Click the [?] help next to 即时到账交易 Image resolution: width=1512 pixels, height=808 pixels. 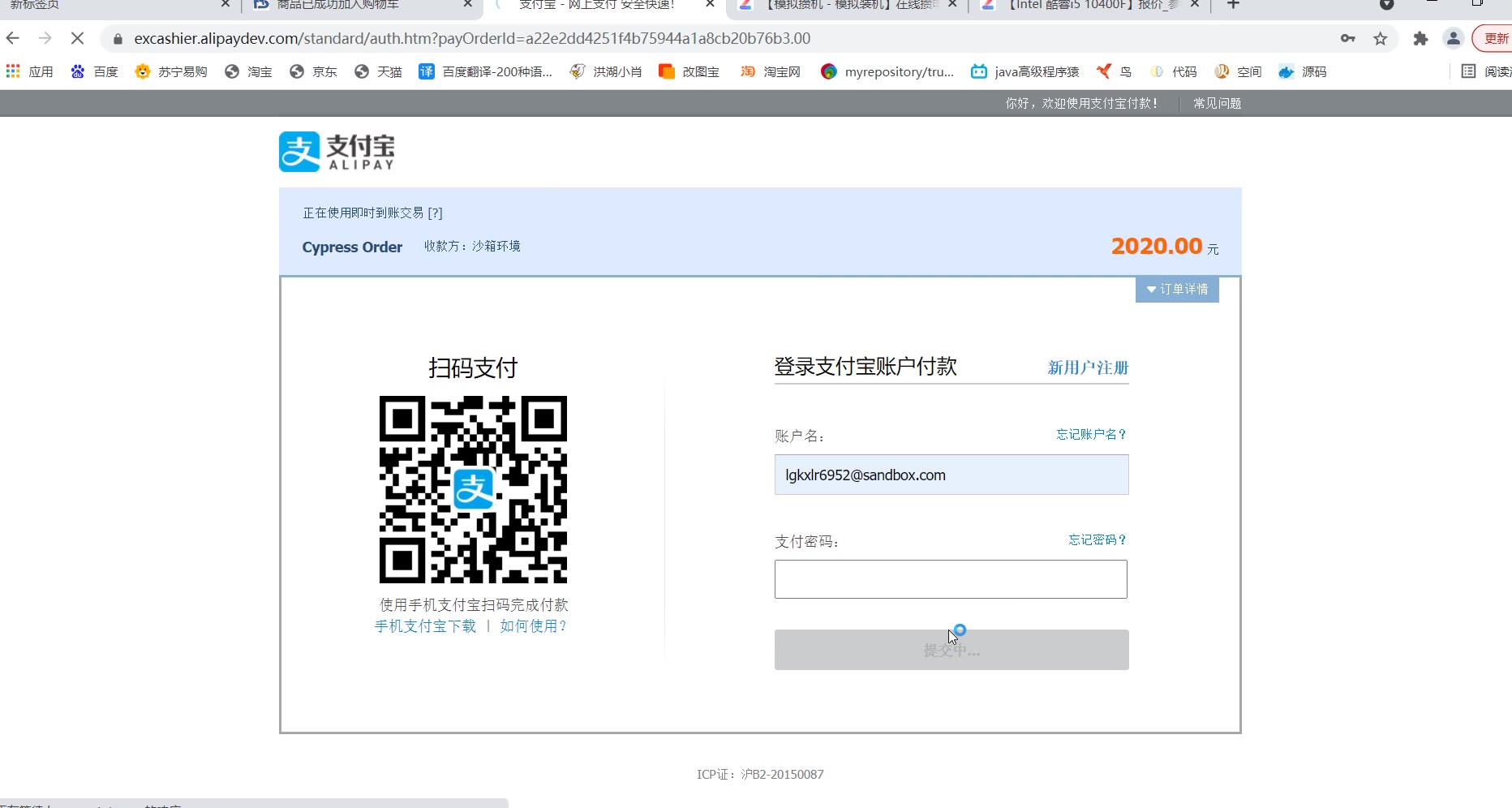coord(435,213)
